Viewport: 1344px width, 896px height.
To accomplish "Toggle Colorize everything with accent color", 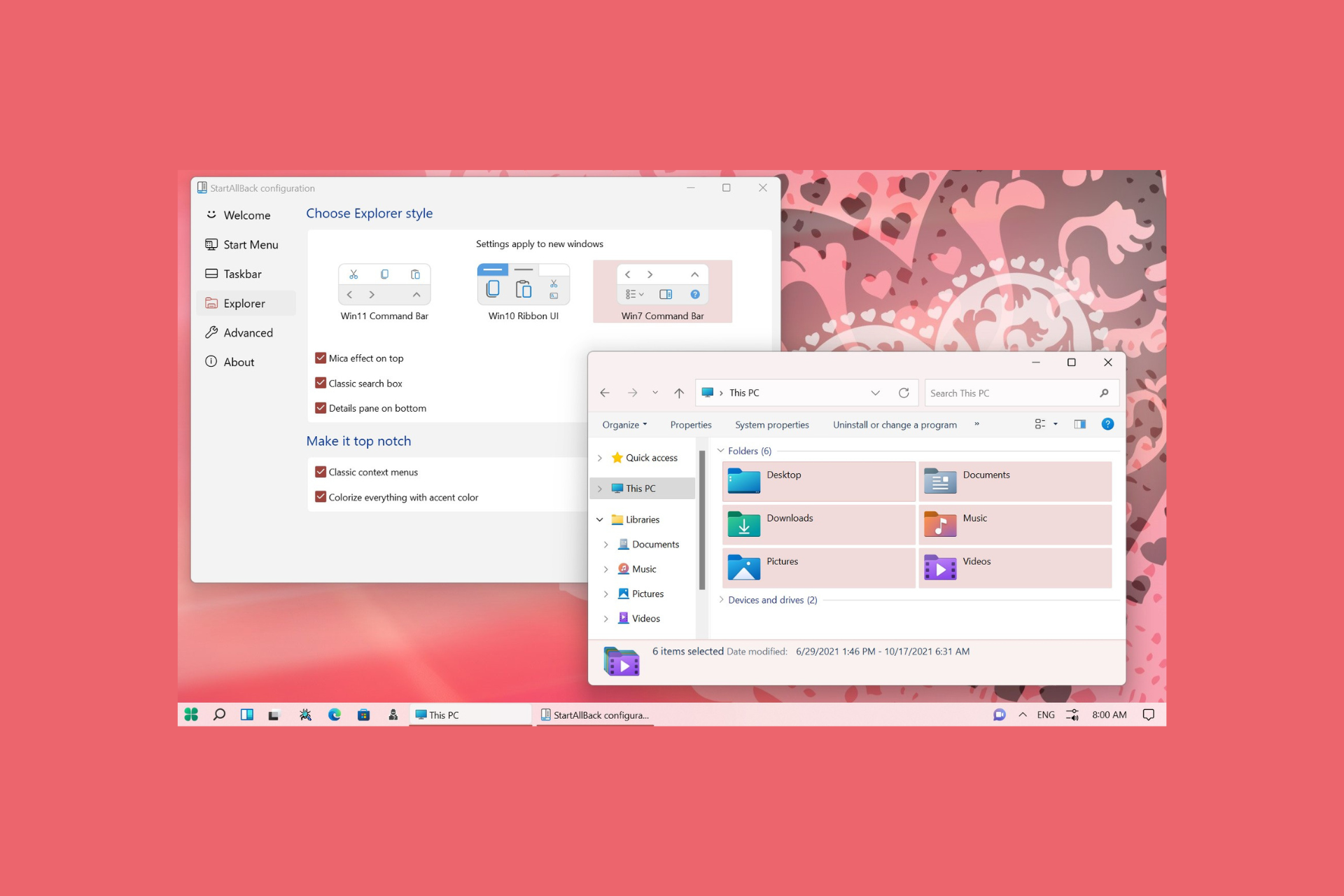I will (x=320, y=496).
